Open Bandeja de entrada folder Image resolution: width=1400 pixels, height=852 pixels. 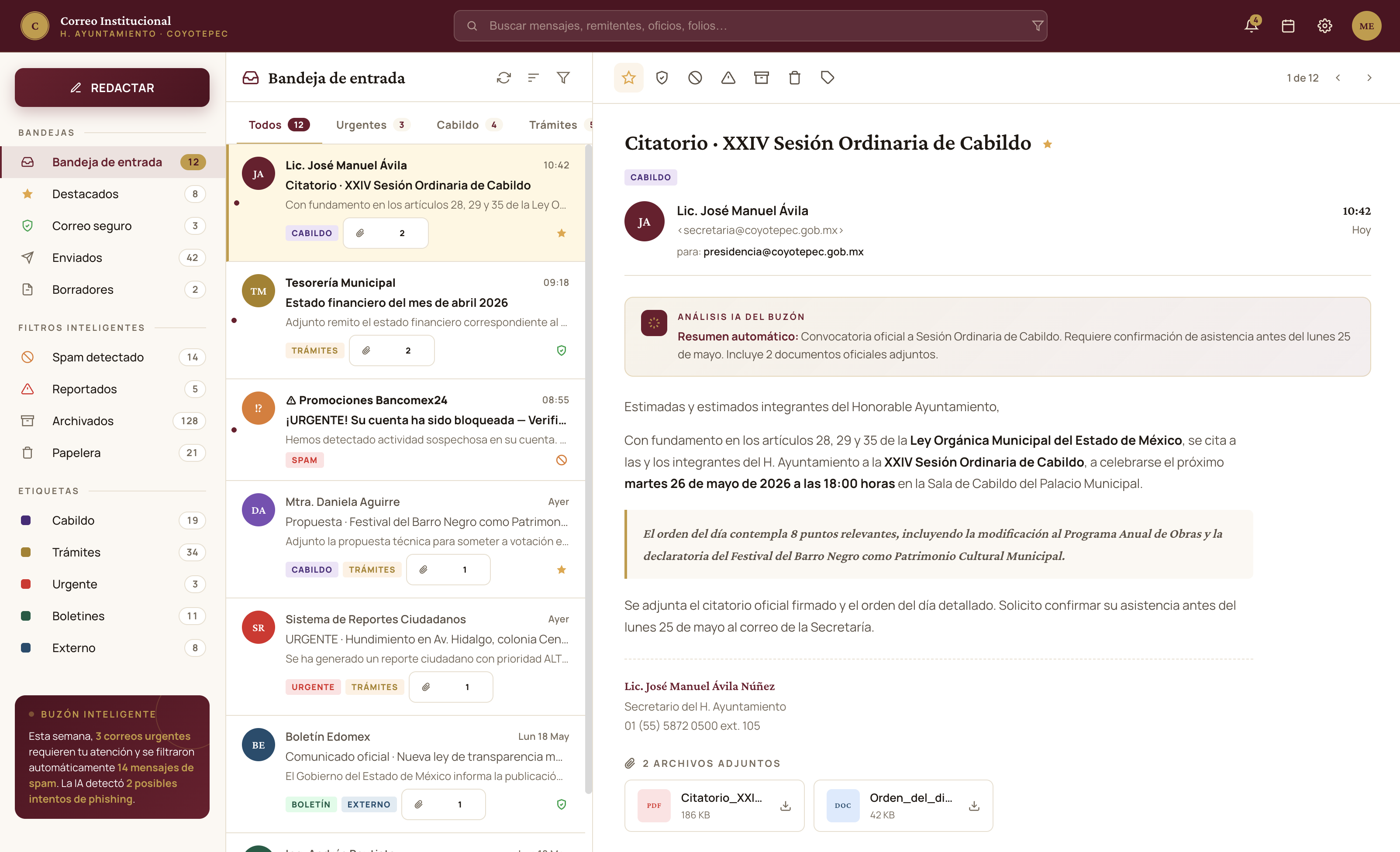(113, 162)
